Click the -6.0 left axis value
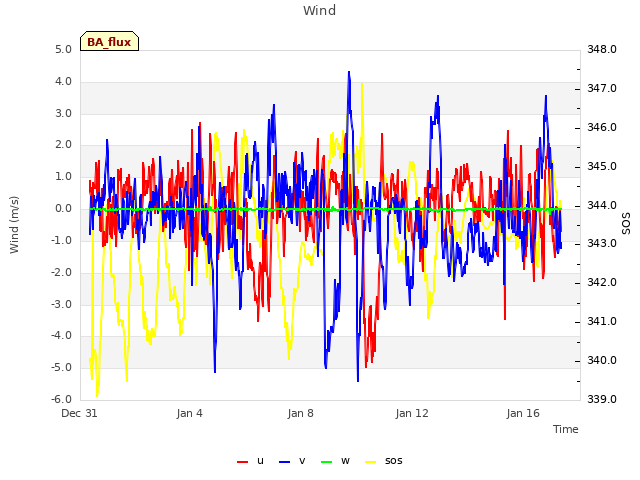Screen dimensions: 640x480 coord(61,399)
